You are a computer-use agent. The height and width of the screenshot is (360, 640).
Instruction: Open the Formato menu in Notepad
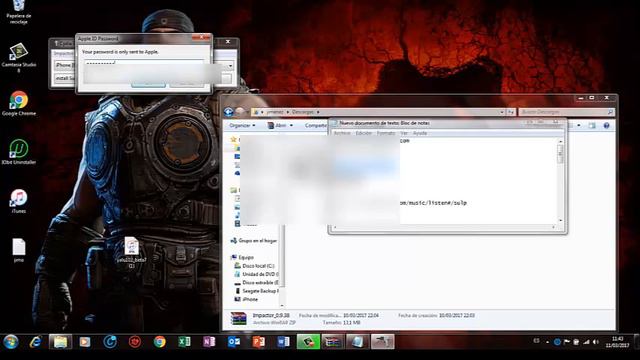(x=386, y=133)
